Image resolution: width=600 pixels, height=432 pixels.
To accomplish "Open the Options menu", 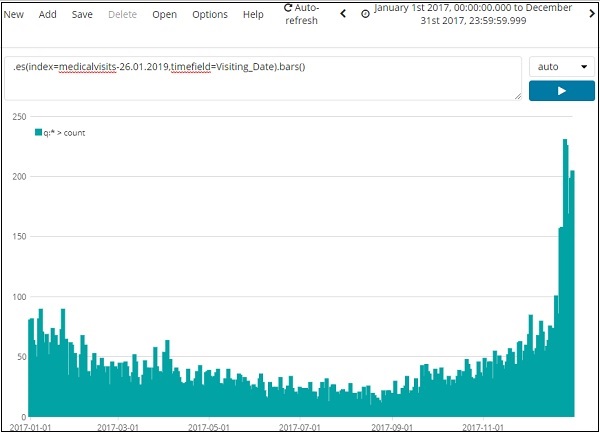I will pos(209,15).
